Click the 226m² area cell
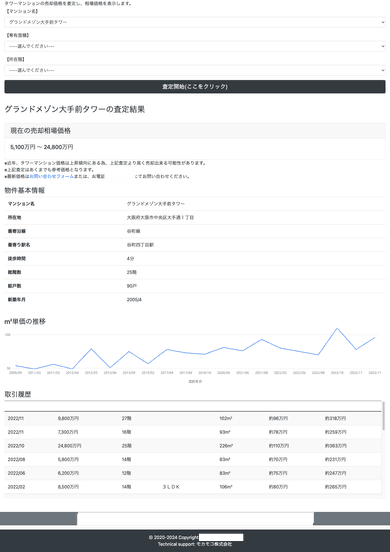This screenshot has width=390, height=552. pos(226,446)
